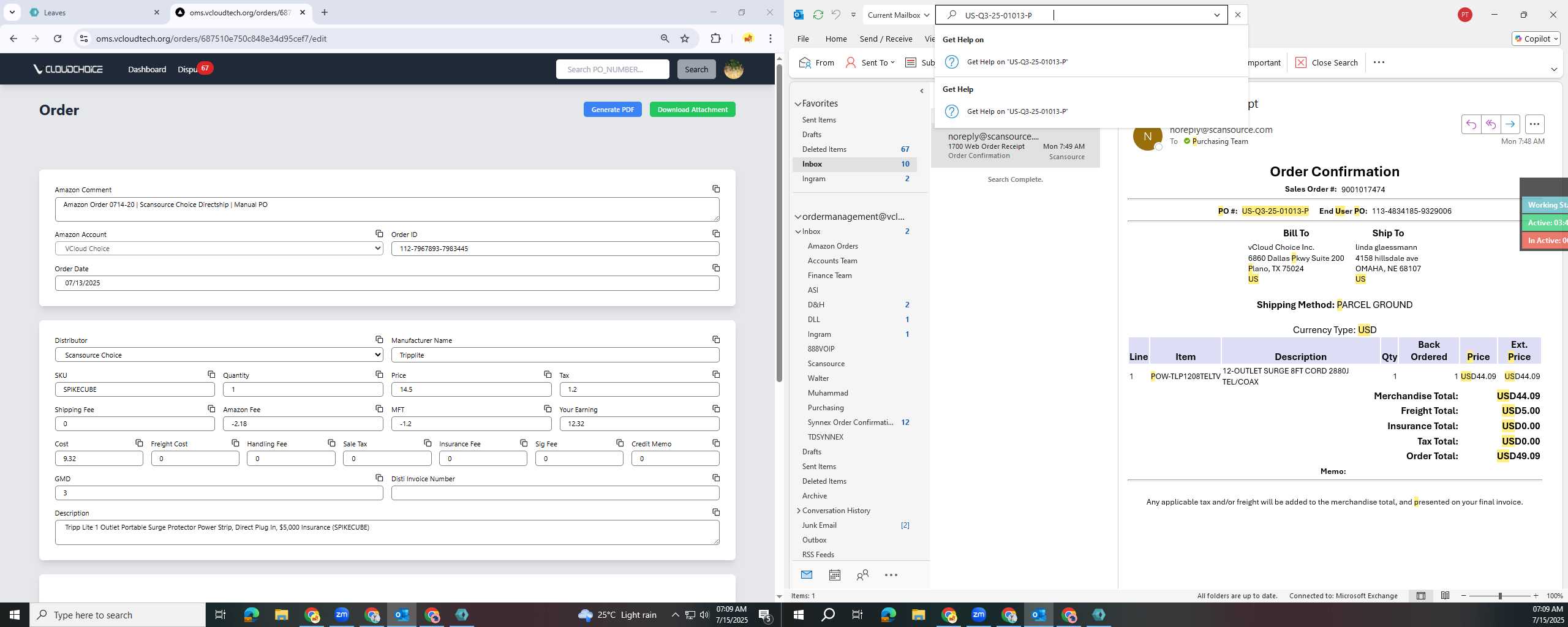Open Current Mailbox scope dropdown
The height and width of the screenshot is (627, 1568).
coord(899,15)
